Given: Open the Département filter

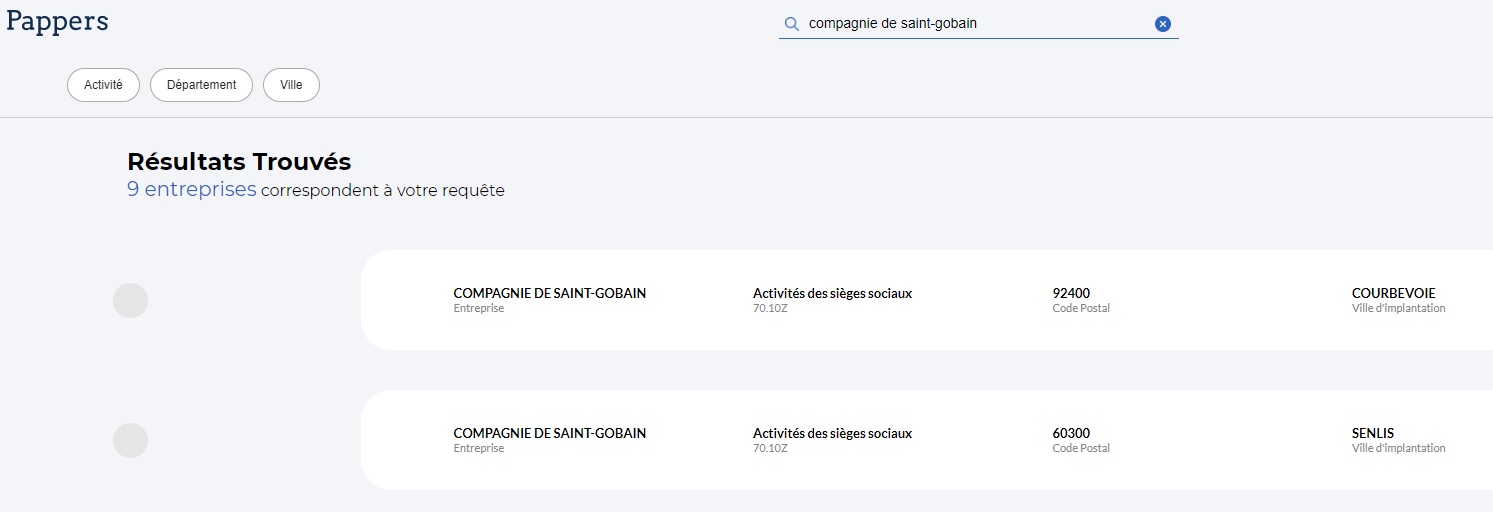Looking at the screenshot, I should pyautogui.click(x=201, y=85).
